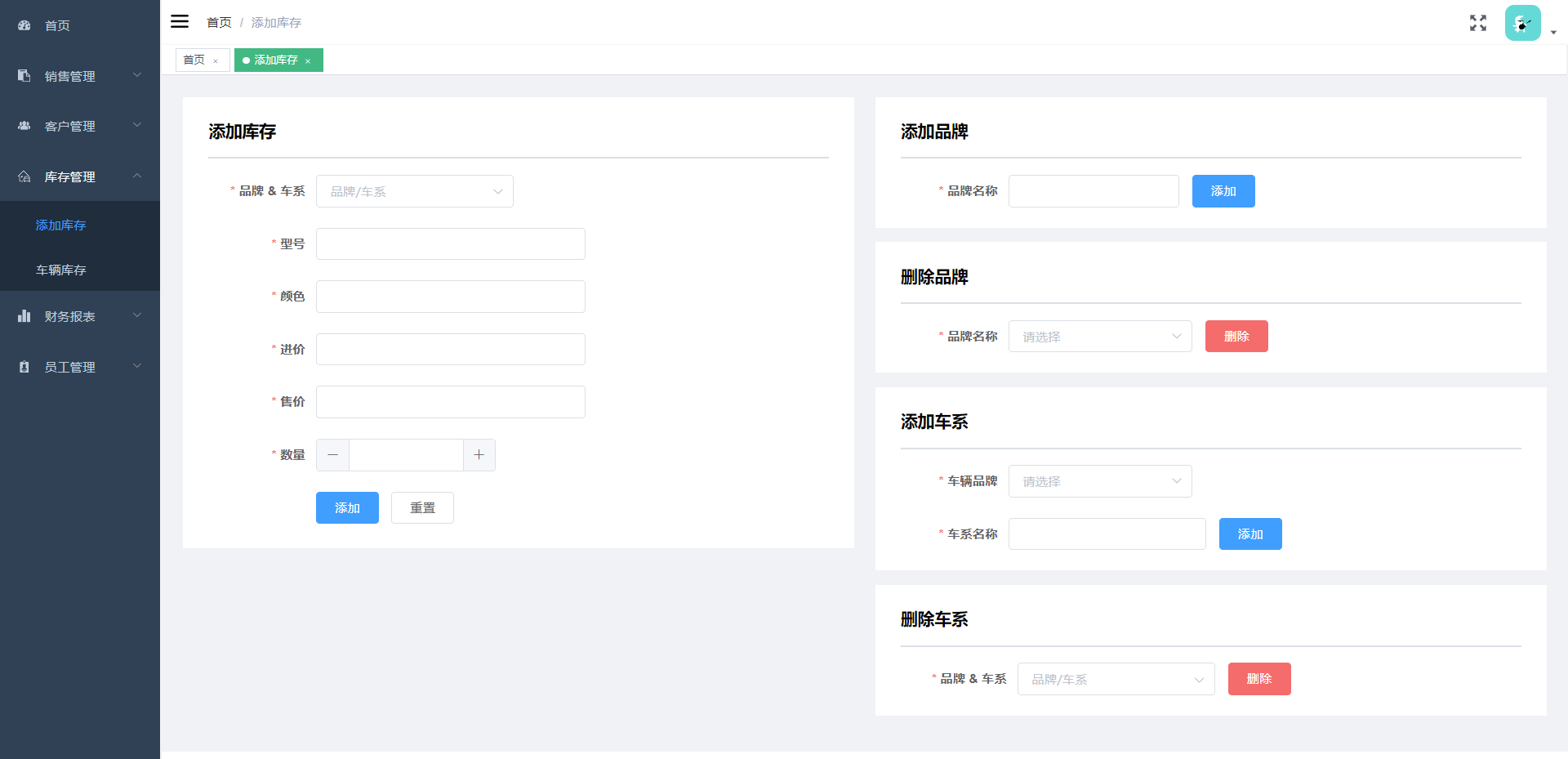
Task: Focus the 进价 input field
Action: click(451, 349)
